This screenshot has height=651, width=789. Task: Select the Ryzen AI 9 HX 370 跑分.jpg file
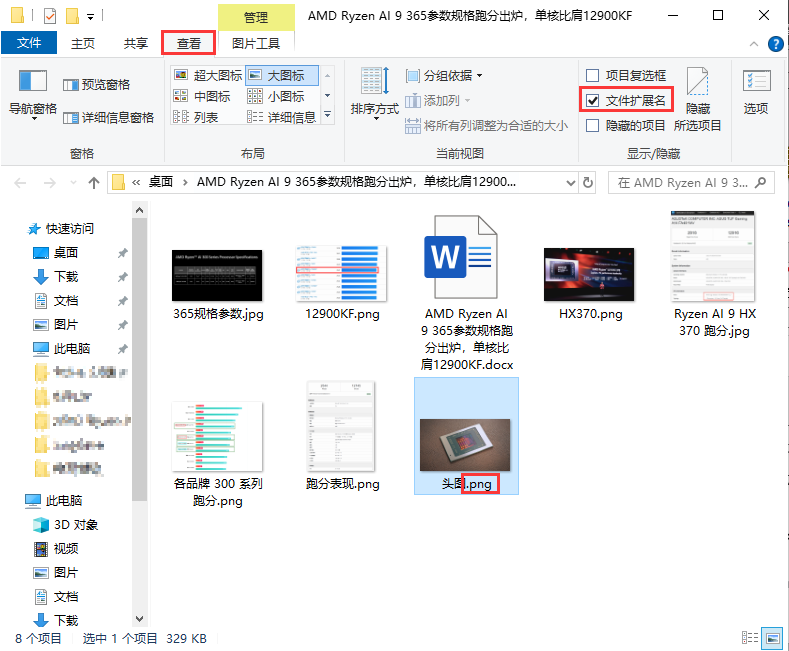pos(714,274)
